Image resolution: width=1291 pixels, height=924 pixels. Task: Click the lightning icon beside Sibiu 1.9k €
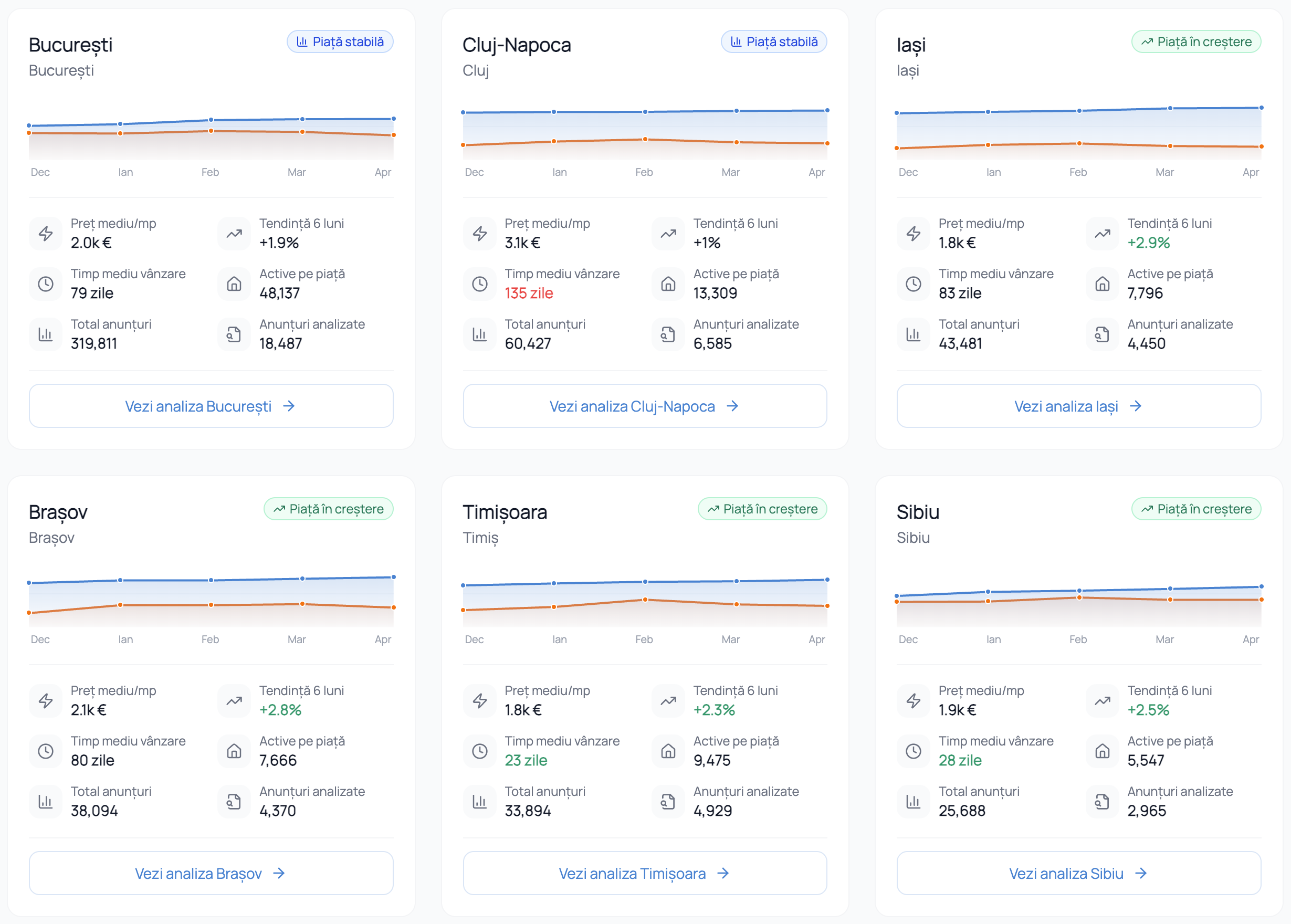[x=913, y=700]
